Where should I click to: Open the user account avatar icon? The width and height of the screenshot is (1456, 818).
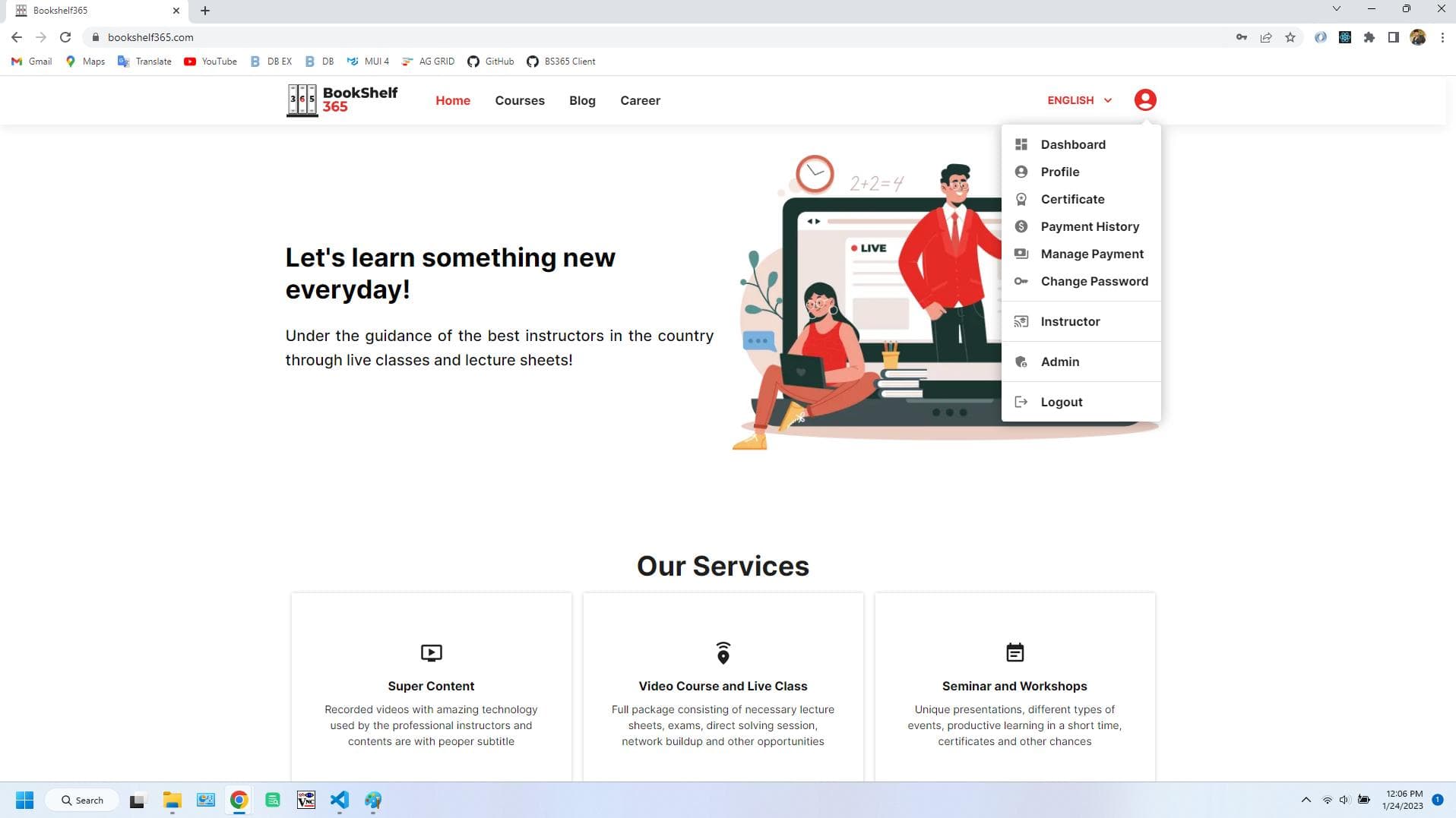[x=1145, y=100]
